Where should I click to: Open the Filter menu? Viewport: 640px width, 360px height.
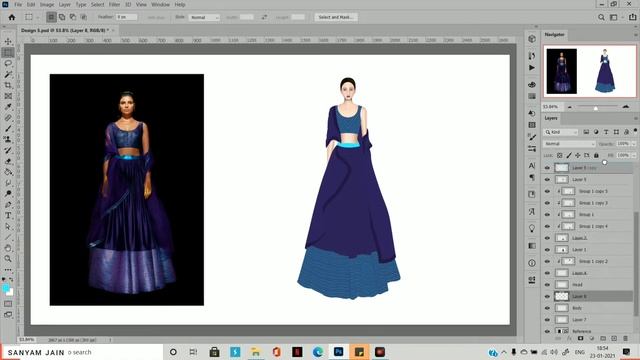click(x=114, y=4)
